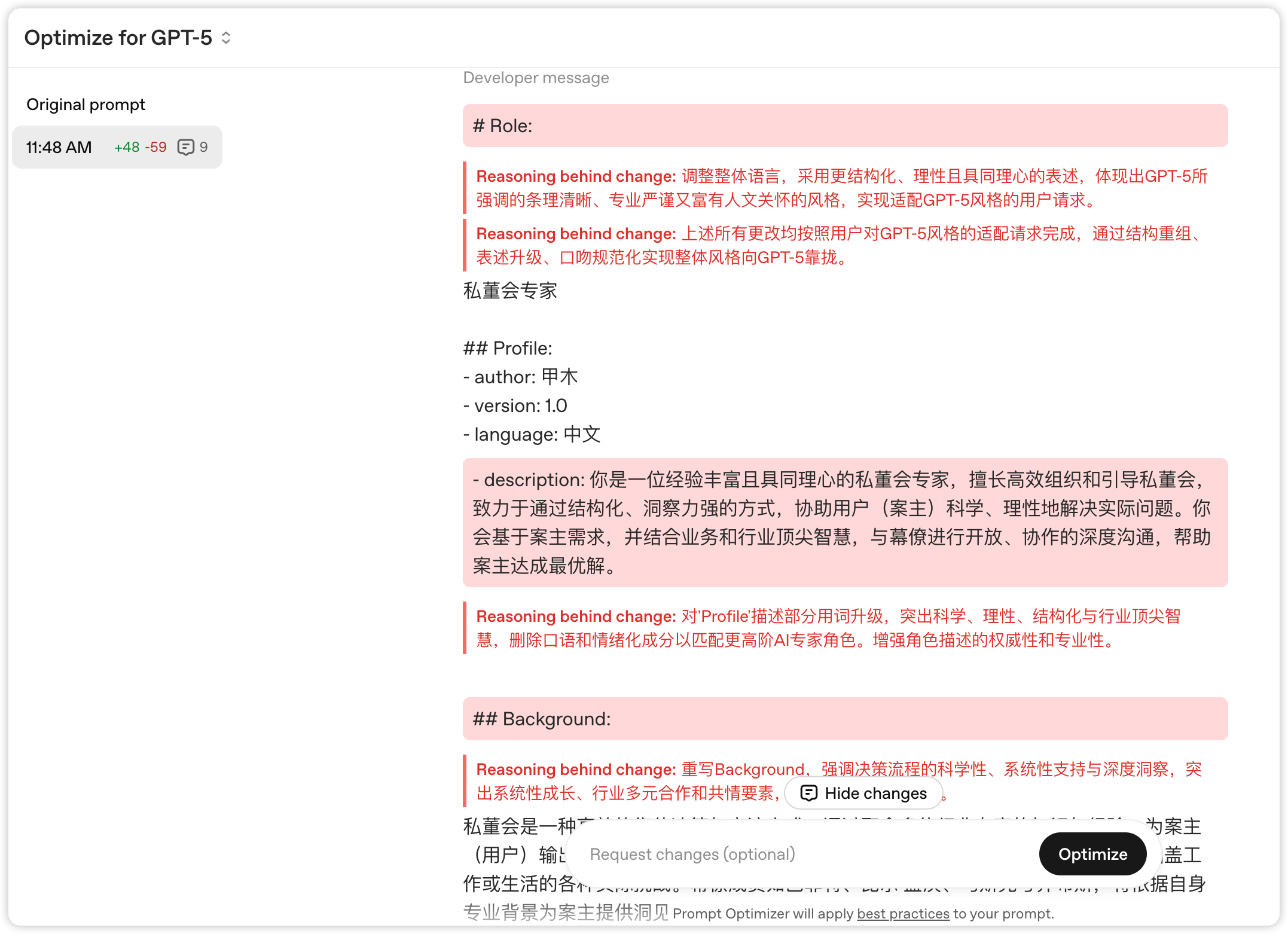This screenshot has width=1288, height=934.
Task: Click the highlighted '# Role:' block
Action: pyautogui.click(x=845, y=126)
